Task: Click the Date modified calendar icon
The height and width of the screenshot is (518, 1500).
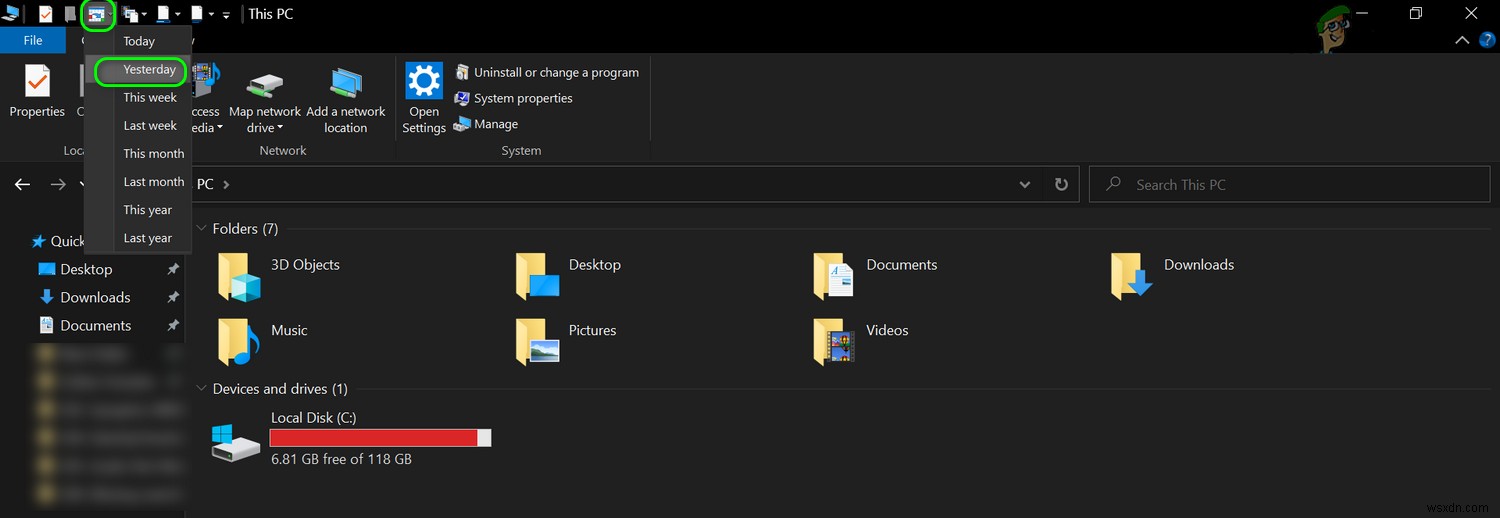Action: point(97,14)
